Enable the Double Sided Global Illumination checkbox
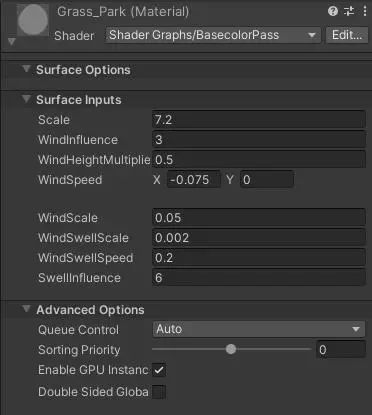 click(159, 392)
